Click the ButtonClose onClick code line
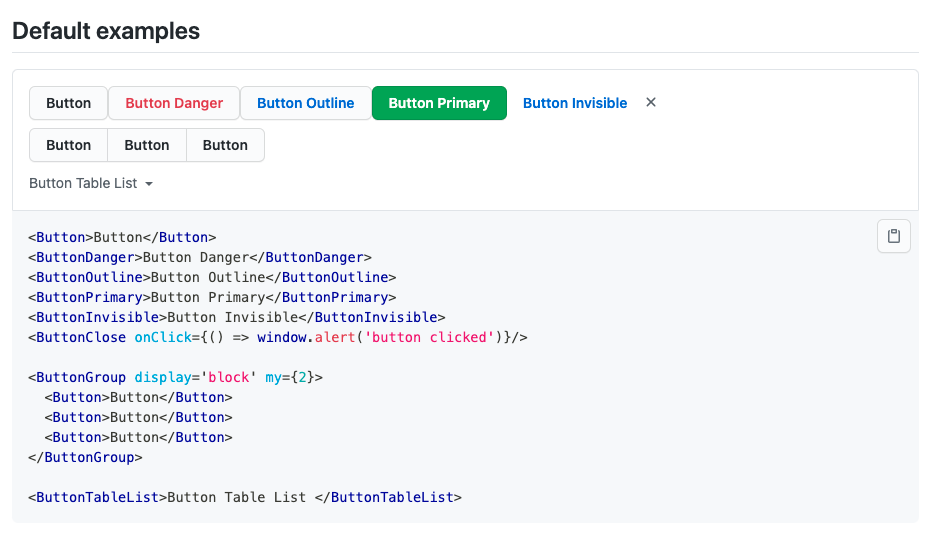The height and width of the screenshot is (535, 931). click(x=277, y=337)
